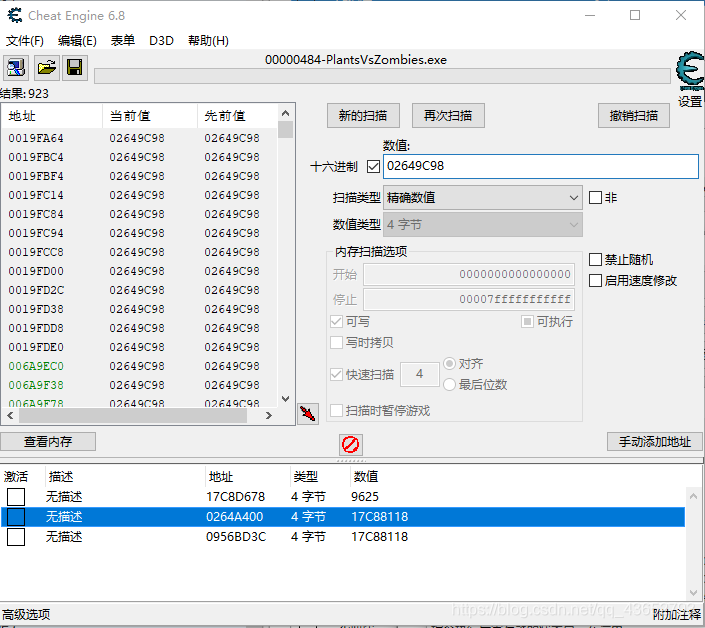
Task: Click the 设置 label under the logo
Action: click(x=690, y=101)
